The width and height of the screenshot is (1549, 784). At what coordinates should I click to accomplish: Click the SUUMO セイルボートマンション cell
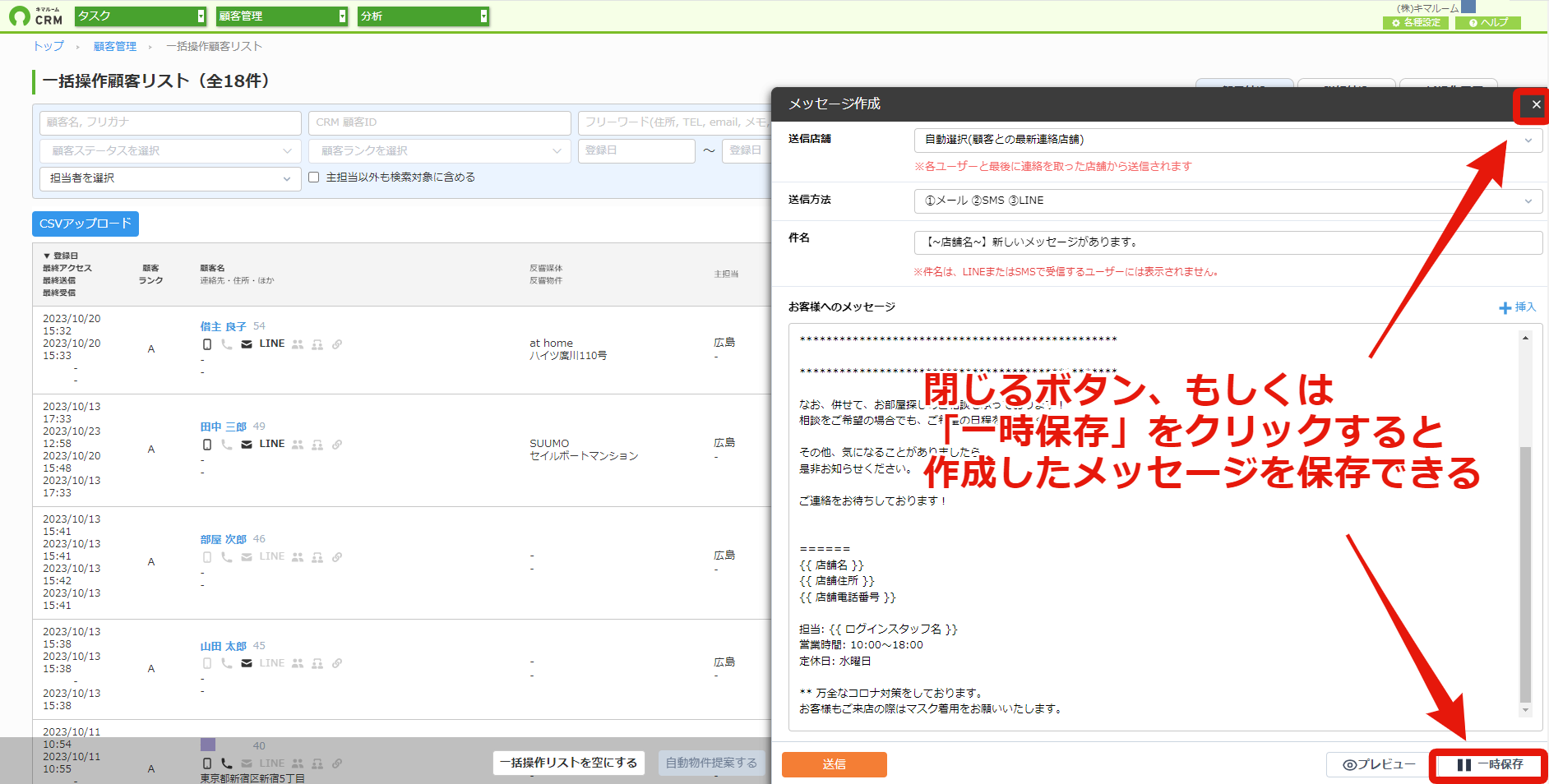tap(584, 450)
